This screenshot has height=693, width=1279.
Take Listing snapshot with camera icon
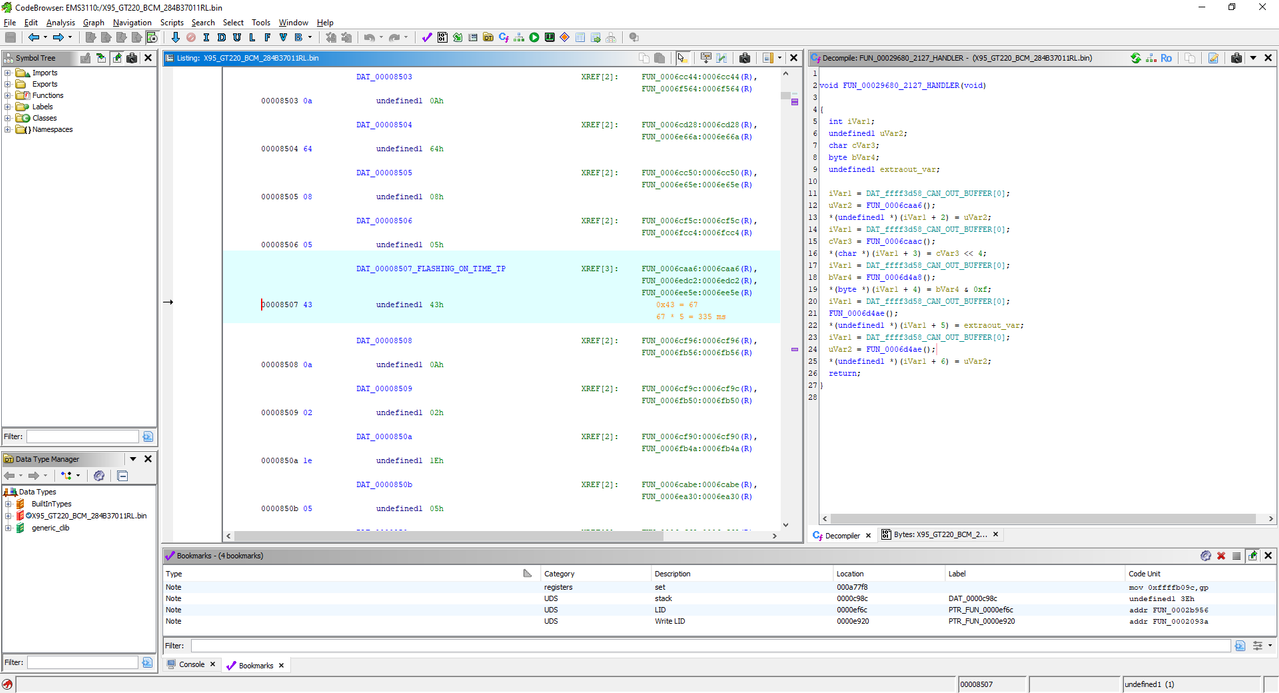tap(744, 58)
